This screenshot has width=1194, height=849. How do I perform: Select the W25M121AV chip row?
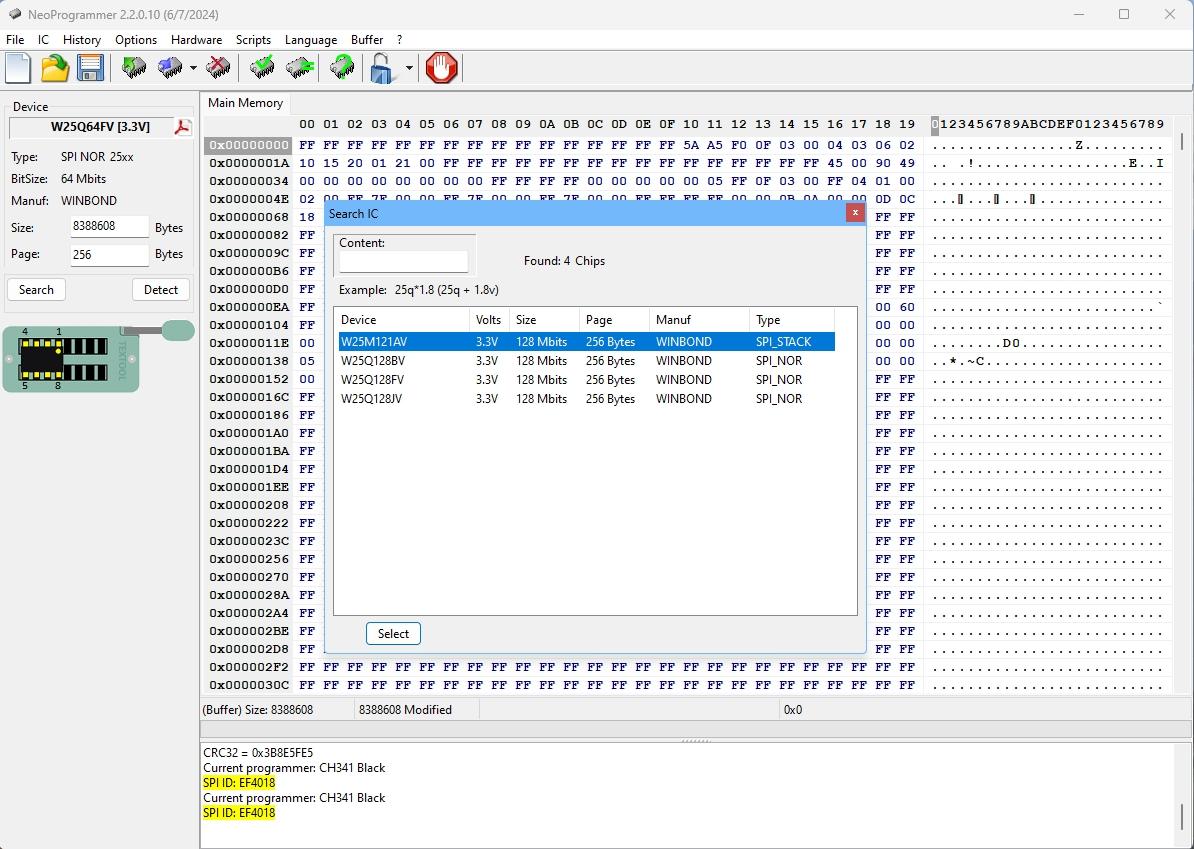(586, 342)
